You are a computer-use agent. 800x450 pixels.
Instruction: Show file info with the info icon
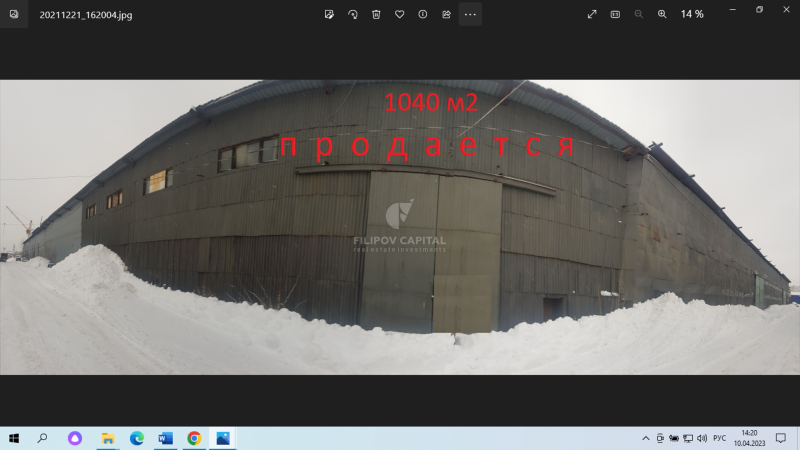[x=423, y=14]
